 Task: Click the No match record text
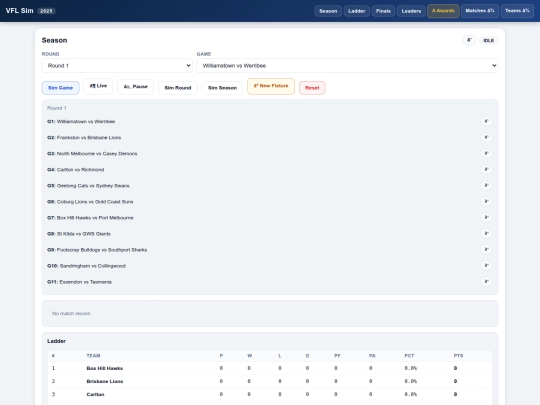coord(71,313)
